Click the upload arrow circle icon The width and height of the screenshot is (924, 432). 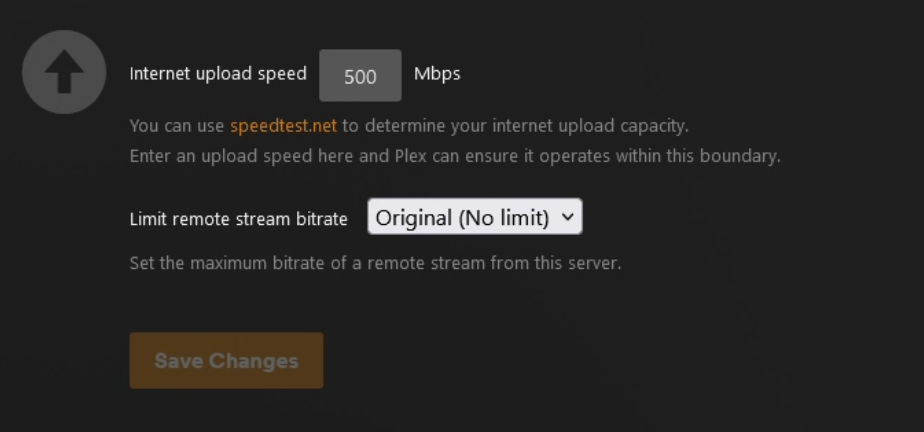[x=64, y=72]
